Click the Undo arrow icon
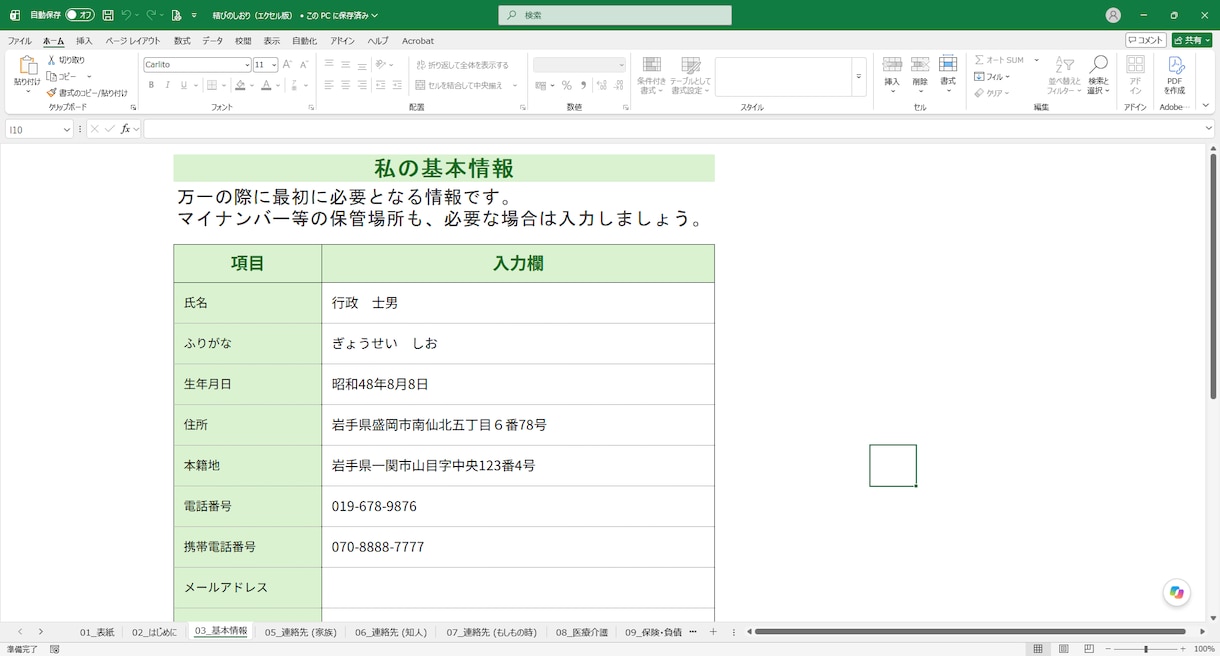This screenshot has height=656, width=1220. [126, 15]
